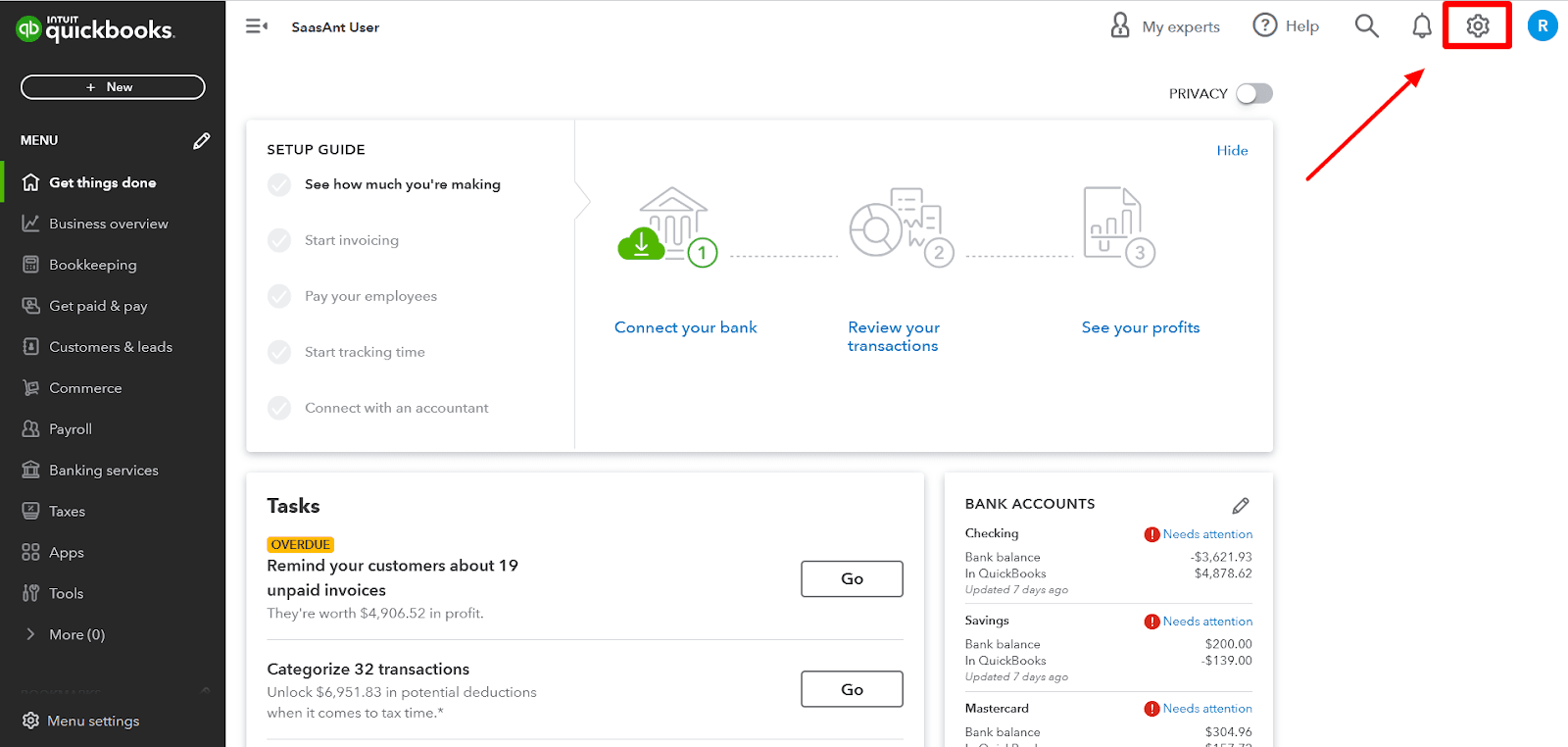Click the Start invoicing setup text
The height and width of the screenshot is (747, 1568).
coord(352,240)
